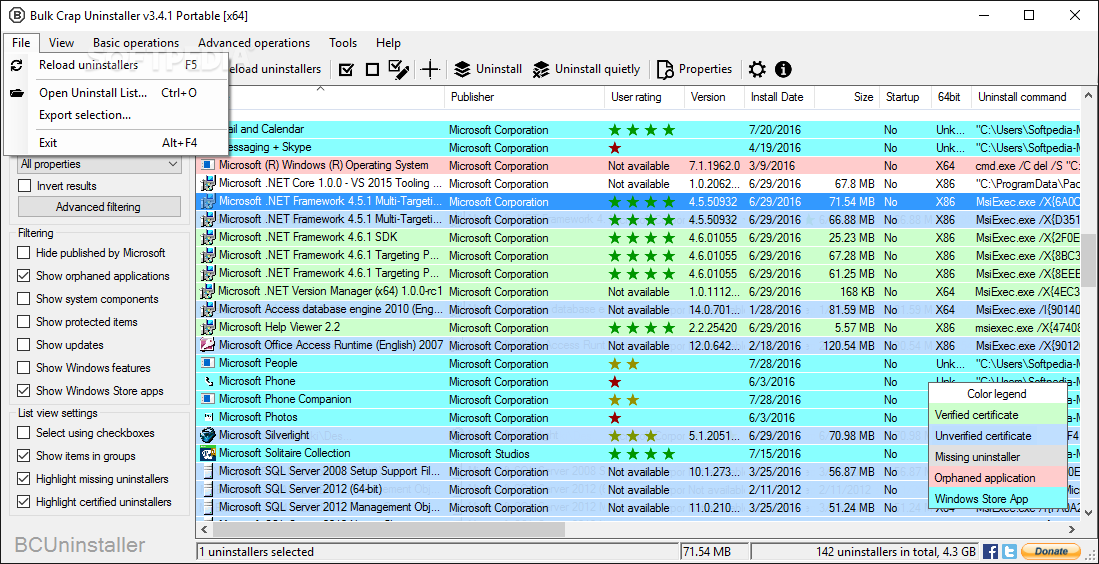Screen dimensions: 1099x564
Task: Click the info (i) circle icon
Action: (784, 69)
